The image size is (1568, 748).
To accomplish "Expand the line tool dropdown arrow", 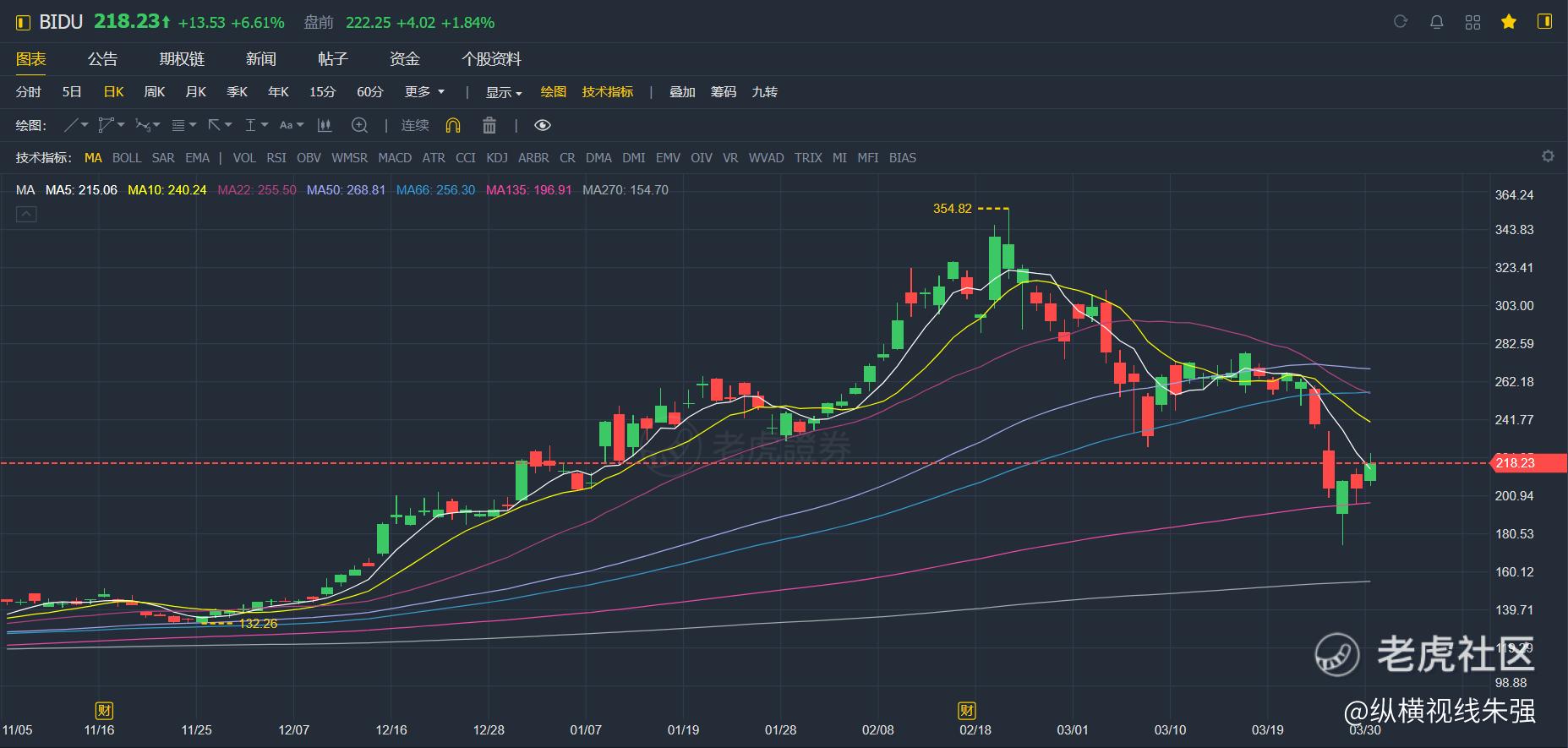I will pos(85,125).
